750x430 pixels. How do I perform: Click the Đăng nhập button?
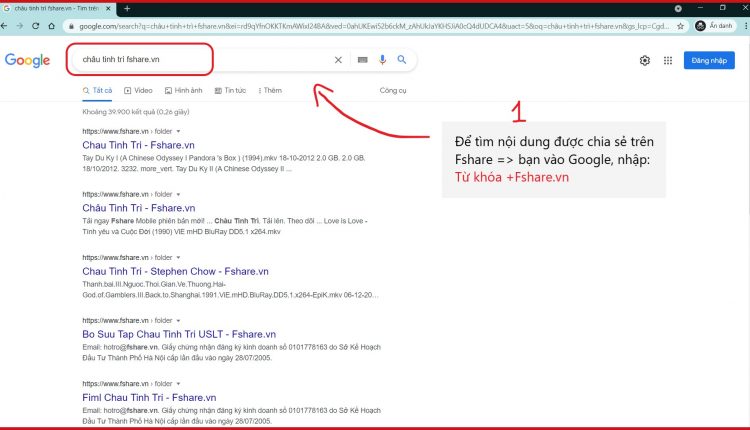point(709,60)
